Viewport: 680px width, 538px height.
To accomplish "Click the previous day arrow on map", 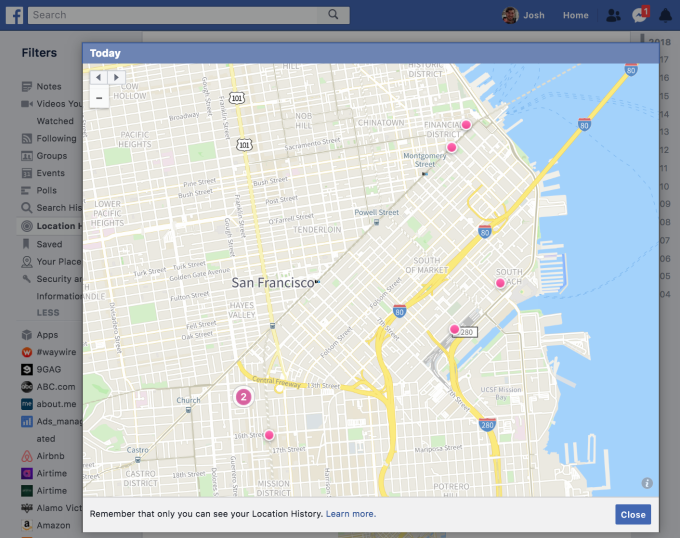I will [98, 77].
